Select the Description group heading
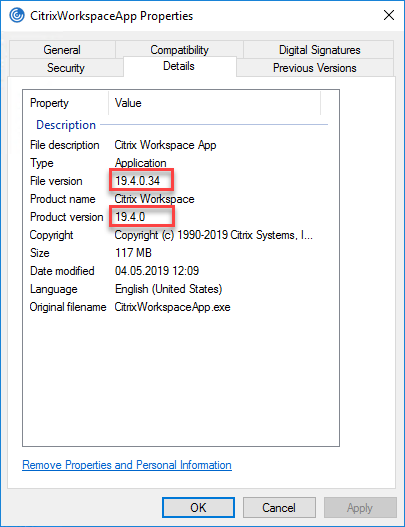Screen dimensions: 405x527 [66, 125]
